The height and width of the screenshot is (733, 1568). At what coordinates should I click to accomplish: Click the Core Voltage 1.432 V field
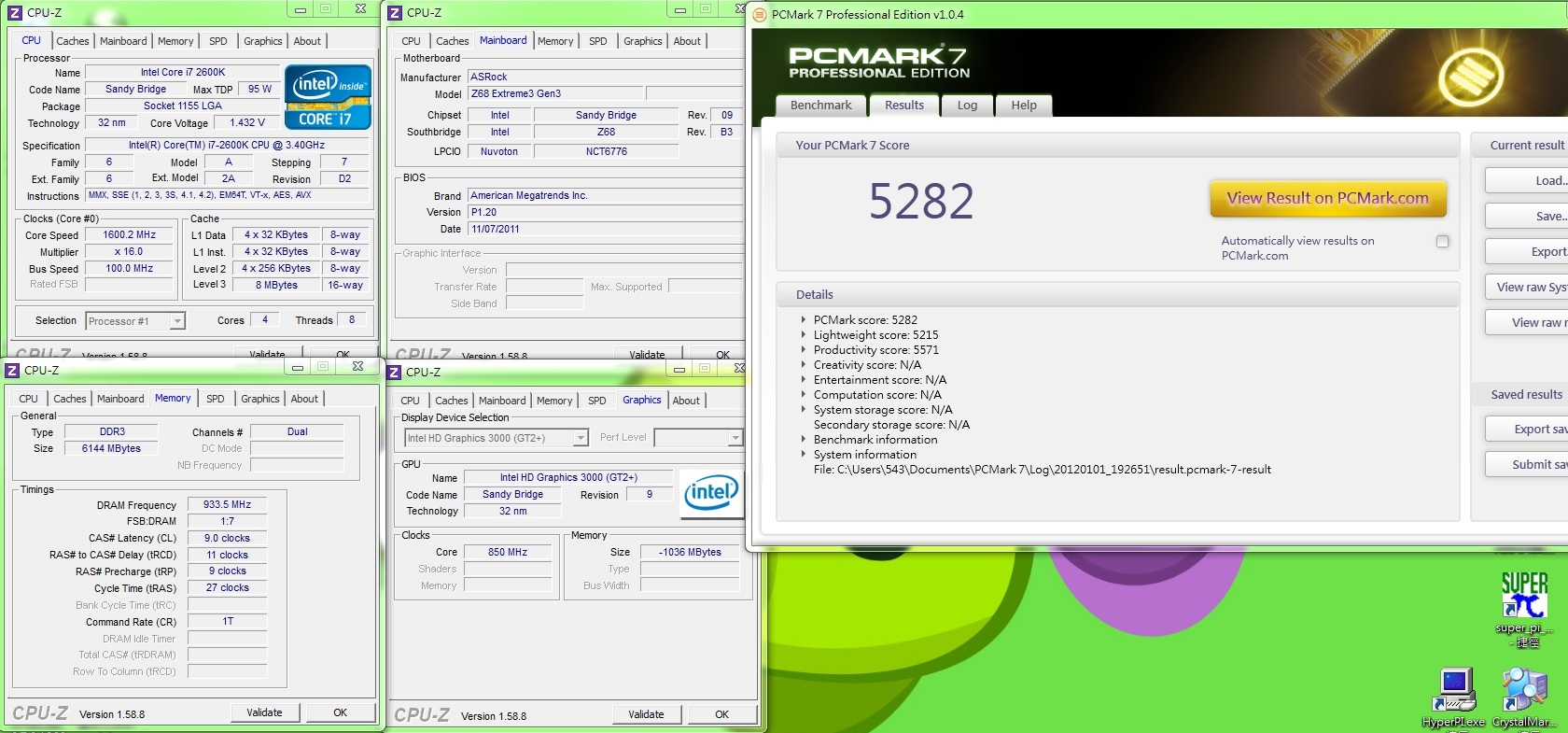click(248, 122)
